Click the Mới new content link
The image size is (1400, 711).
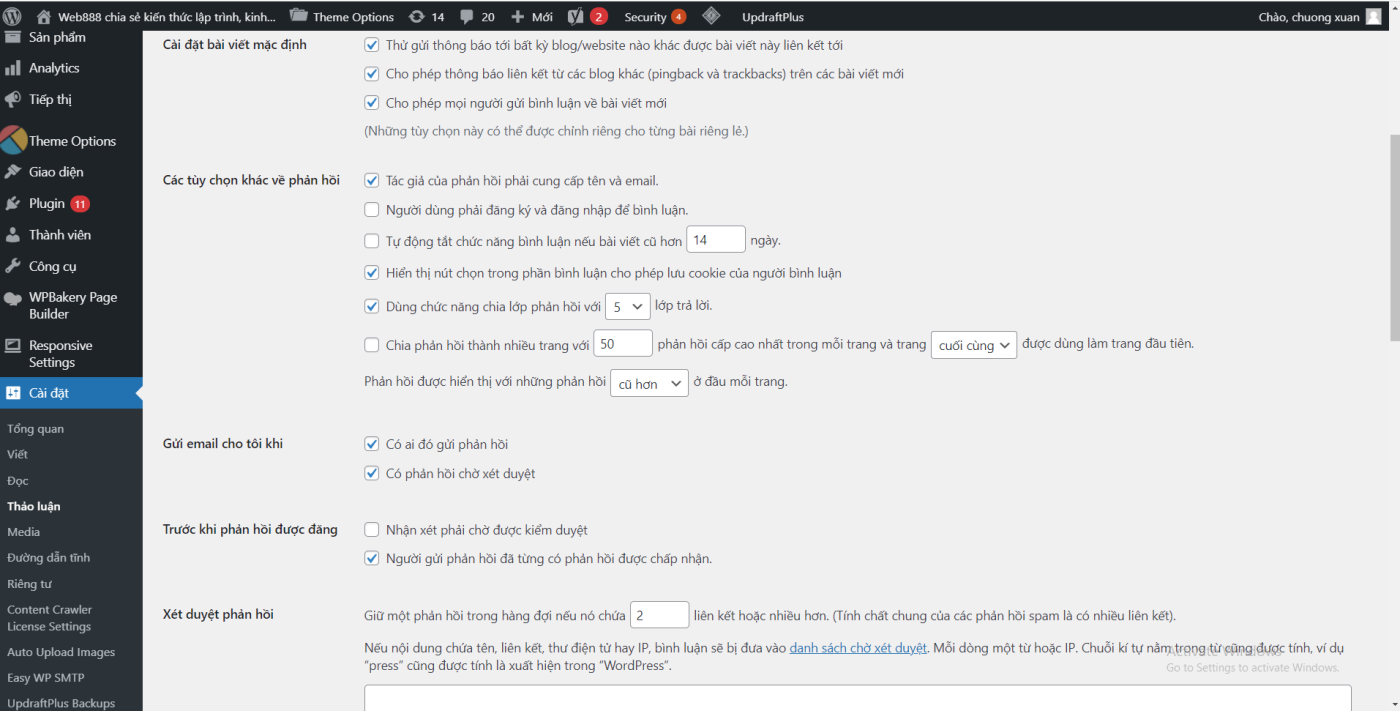(542, 17)
